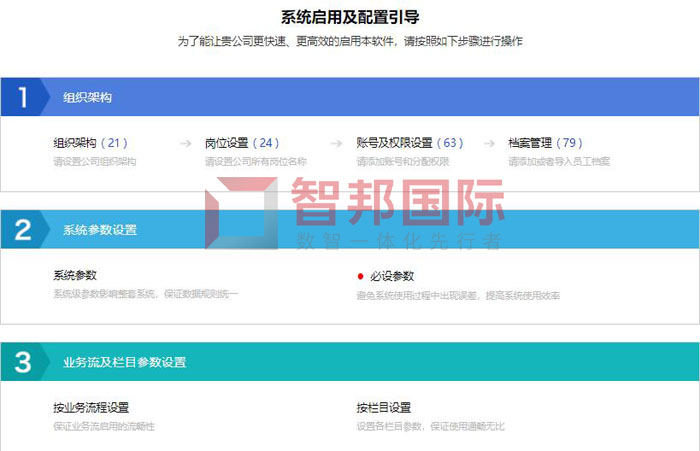Viewport: 700px width, 451px height.
Task: Click the 系统启用及配置引导 page title
Action: click(349, 18)
